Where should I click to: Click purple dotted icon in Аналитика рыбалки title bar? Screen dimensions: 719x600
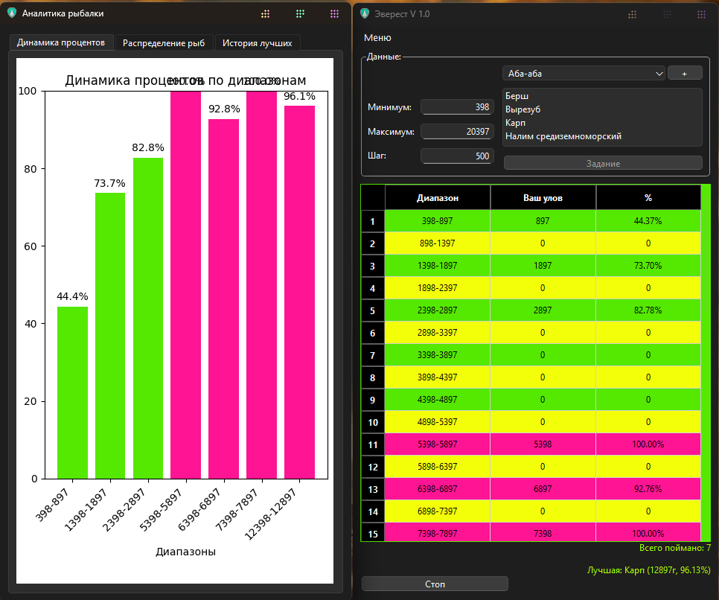[x=335, y=14]
